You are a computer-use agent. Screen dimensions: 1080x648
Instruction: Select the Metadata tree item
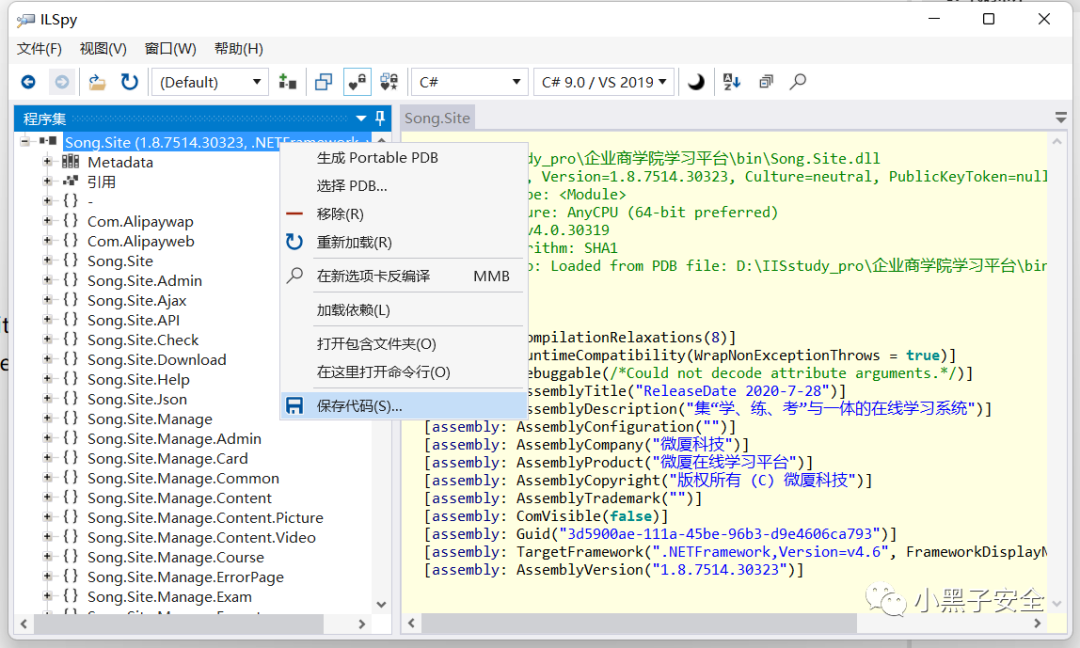tap(120, 163)
